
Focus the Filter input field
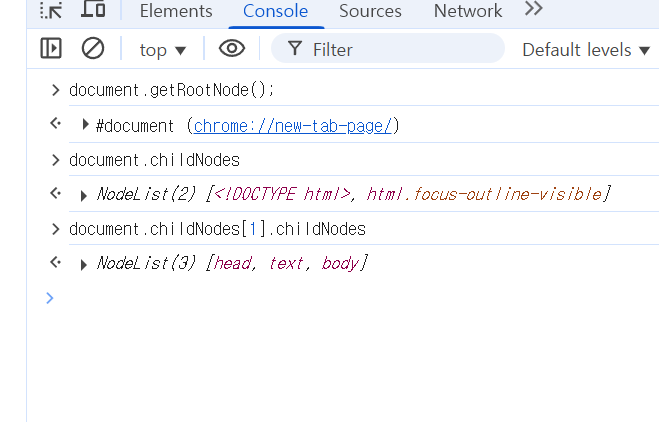click(x=387, y=49)
